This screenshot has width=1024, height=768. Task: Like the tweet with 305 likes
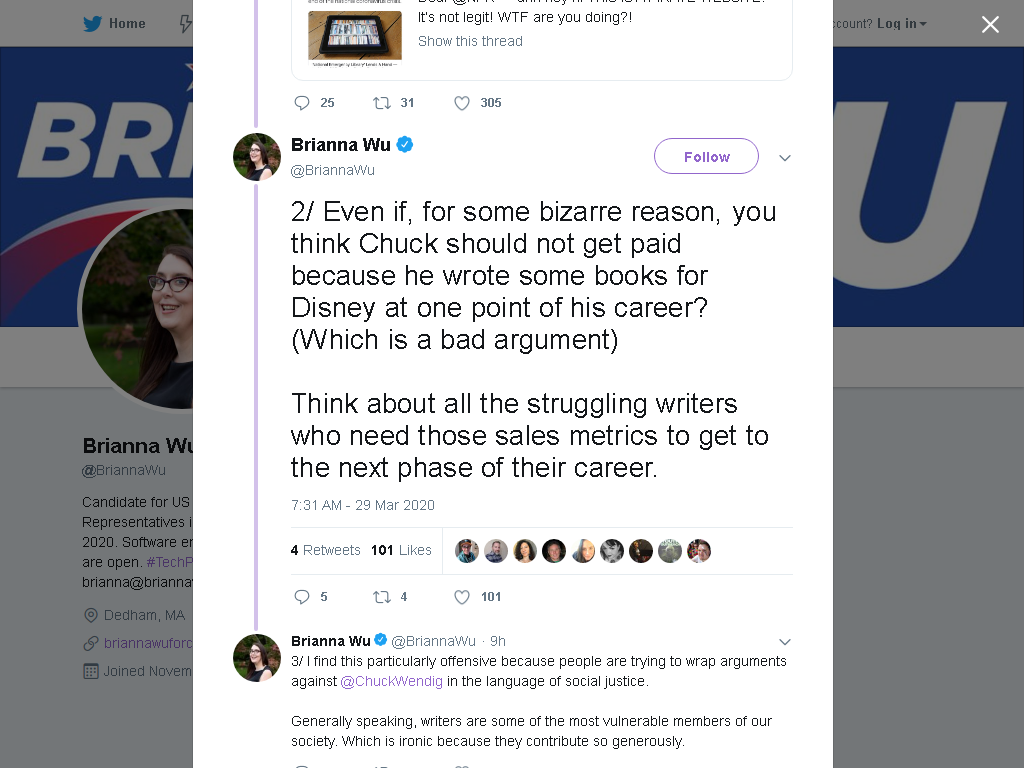click(462, 103)
